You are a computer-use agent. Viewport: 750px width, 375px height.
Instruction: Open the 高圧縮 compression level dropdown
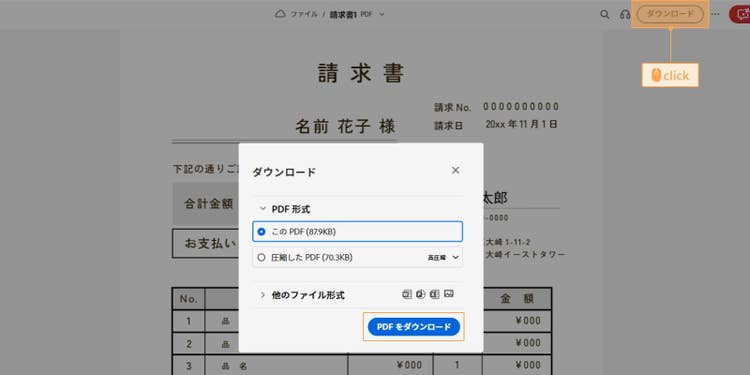click(x=443, y=257)
